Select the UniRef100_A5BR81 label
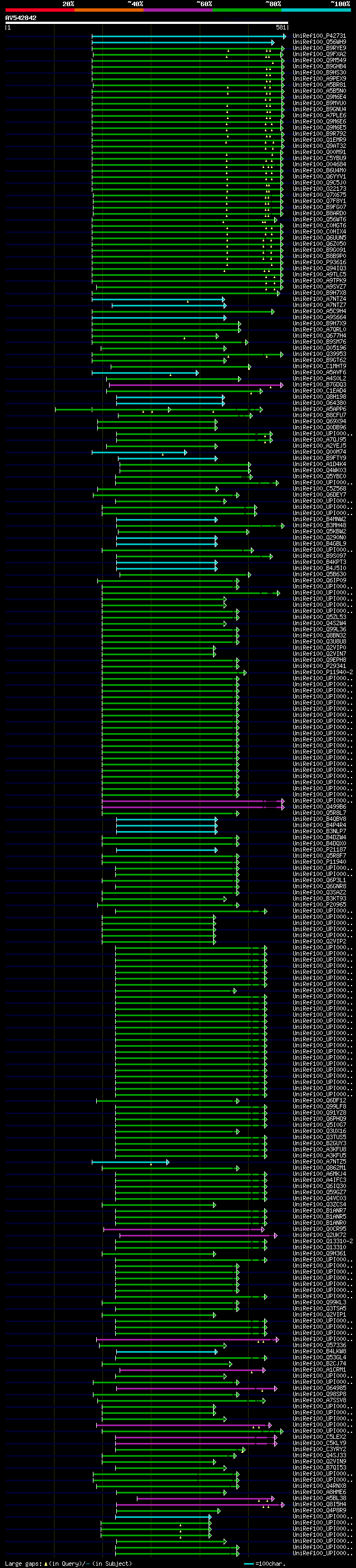The height and width of the screenshot is (1568, 356). tap(319, 85)
